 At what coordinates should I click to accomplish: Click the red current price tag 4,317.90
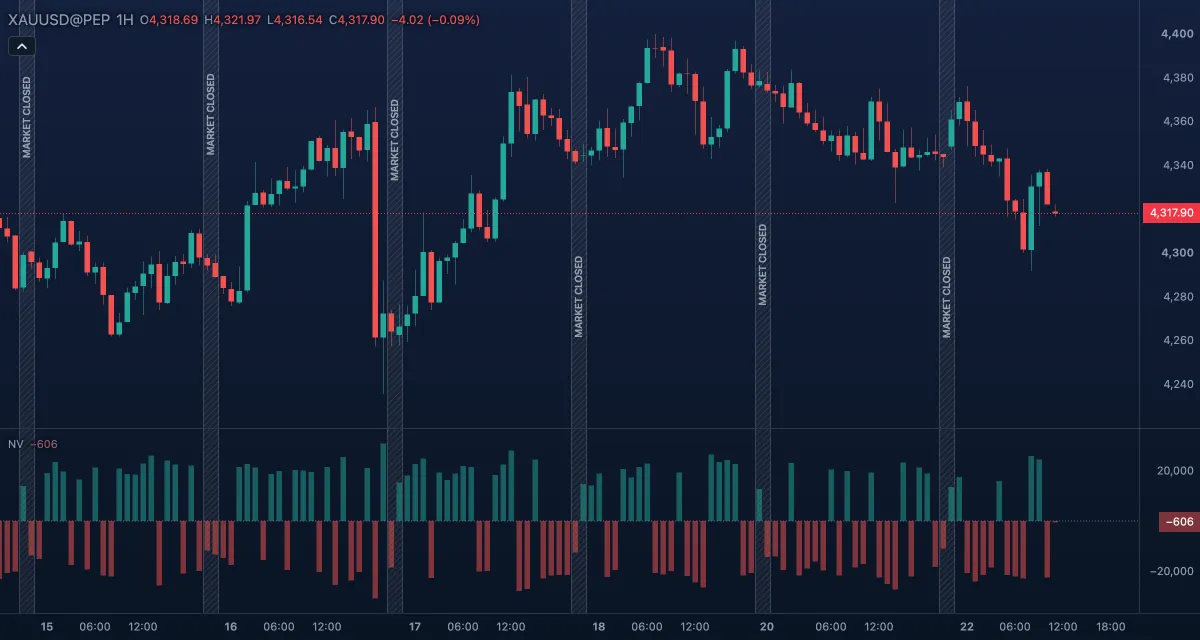1170,213
